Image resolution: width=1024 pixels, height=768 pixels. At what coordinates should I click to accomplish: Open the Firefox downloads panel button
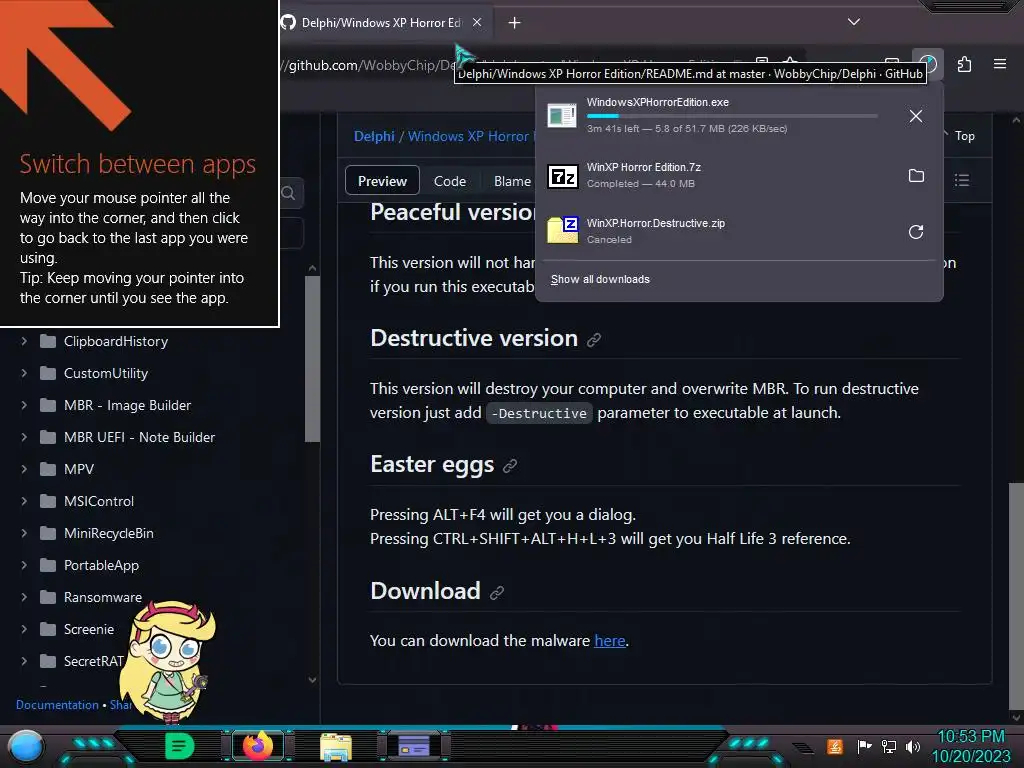tap(927, 64)
